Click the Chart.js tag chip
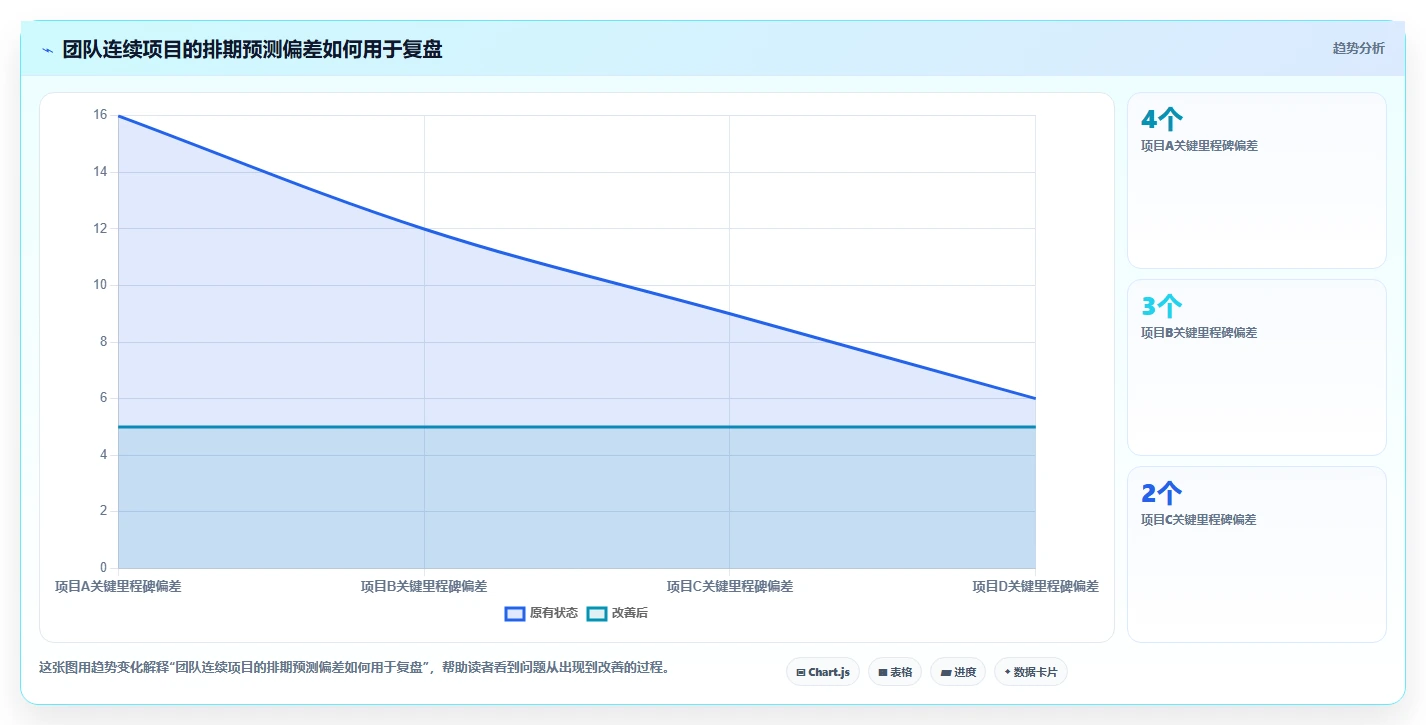Image resolution: width=1426 pixels, height=725 pixels. [823, 672]
